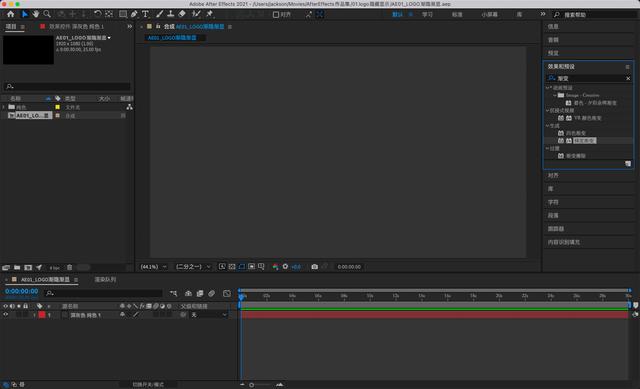Collapse the 生成 Generate effects group
Image resolution: width=640 pixels, height=389 pixels.
coord(548,126)
